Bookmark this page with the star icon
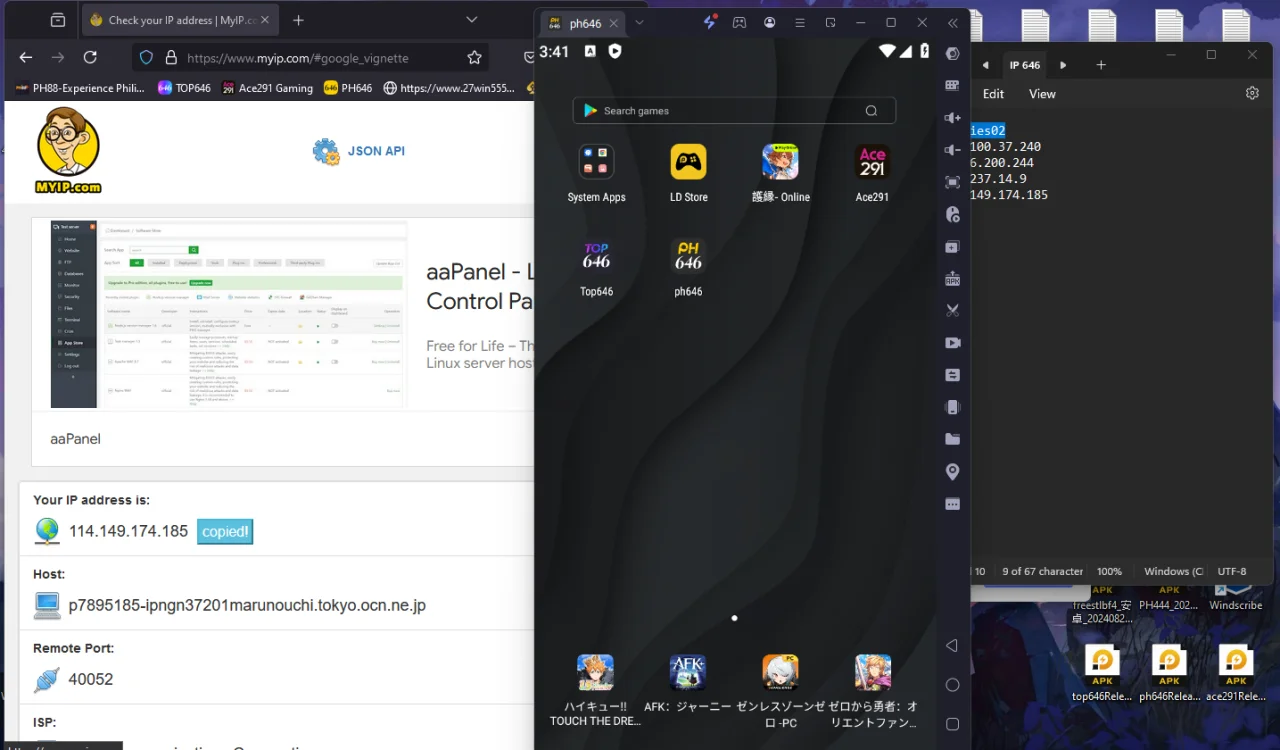The width and height of the screenshot is (1280, 750). [474, 58]
